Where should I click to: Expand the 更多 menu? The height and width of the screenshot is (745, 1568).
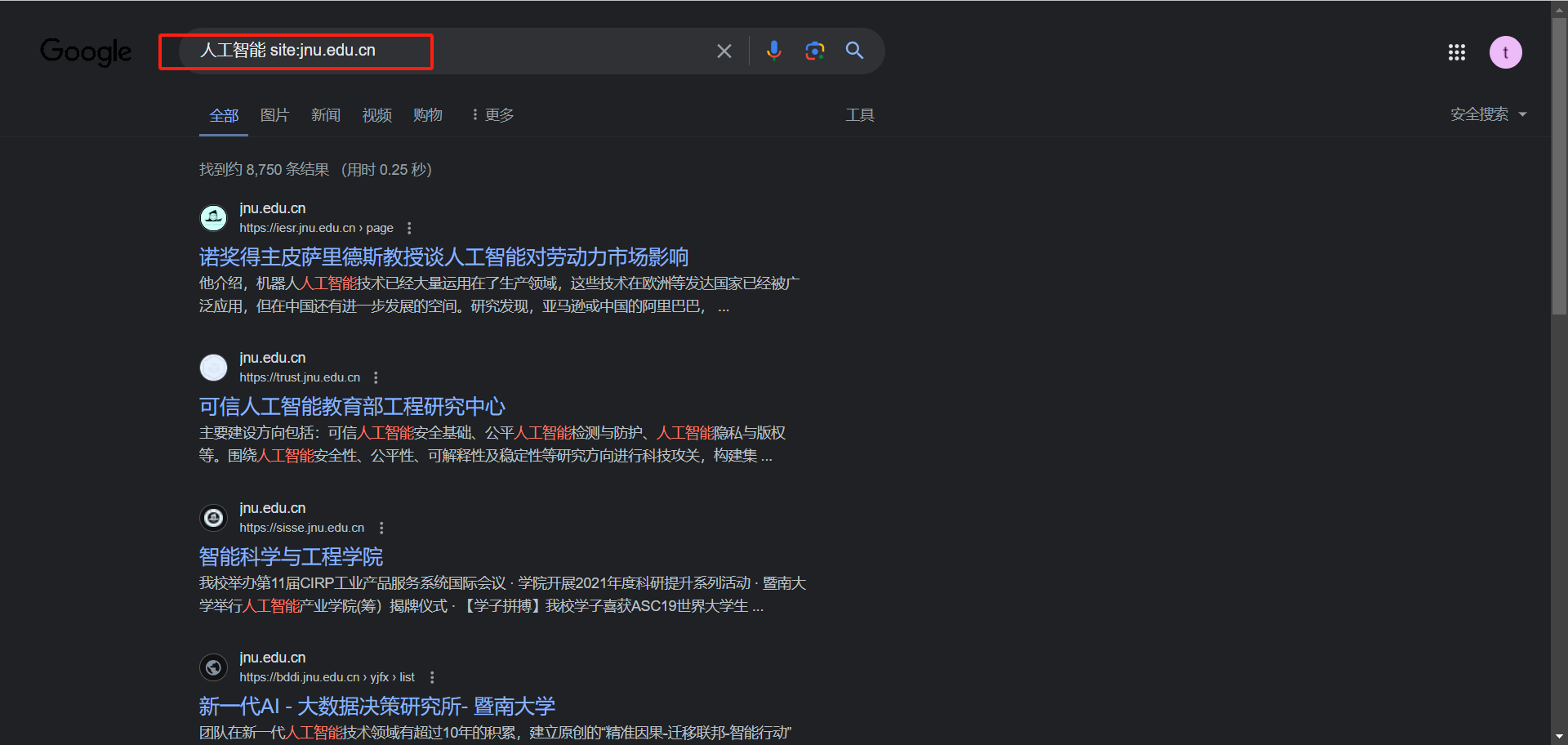[492, 115]
